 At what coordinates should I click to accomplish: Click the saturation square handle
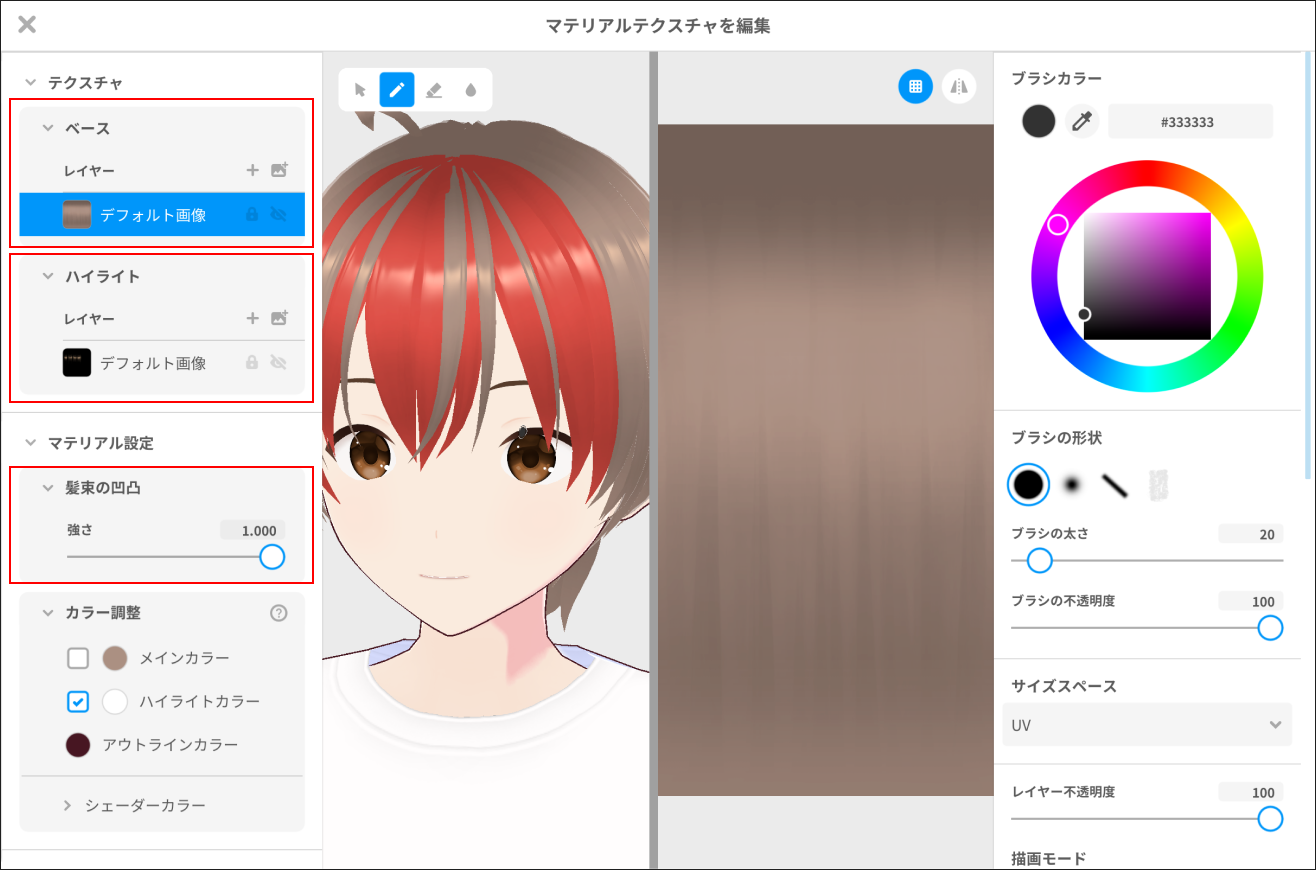(x=1084, y=314)
